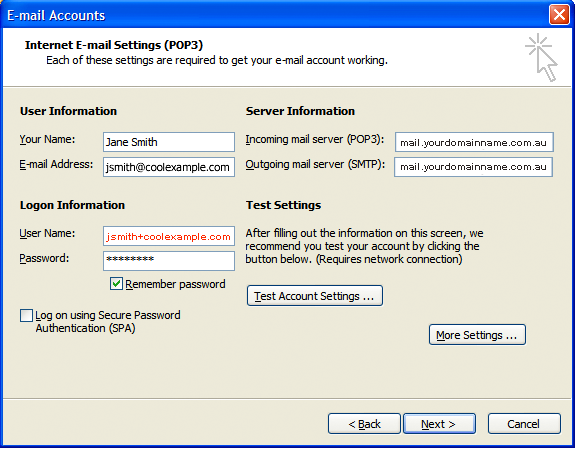575x449 pixels.
Task: Click the wizard cursor icon in the header
Action: 541,57
